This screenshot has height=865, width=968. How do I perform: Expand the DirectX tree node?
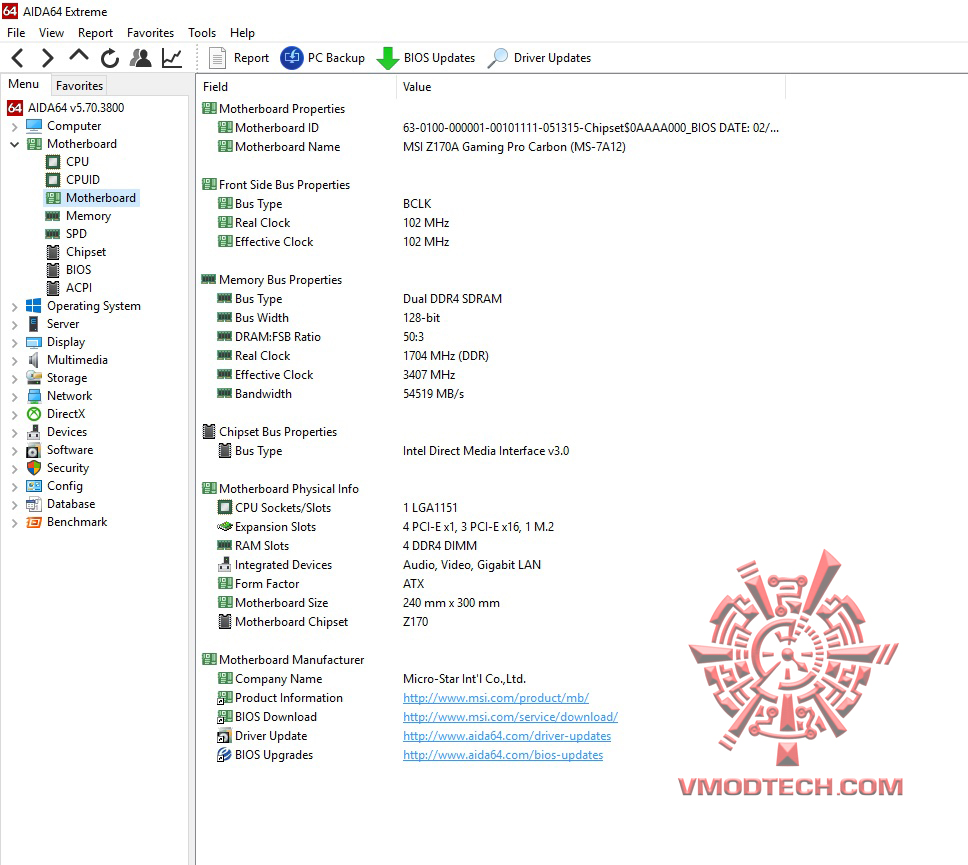pyautogui.click(x=15, y=415)
